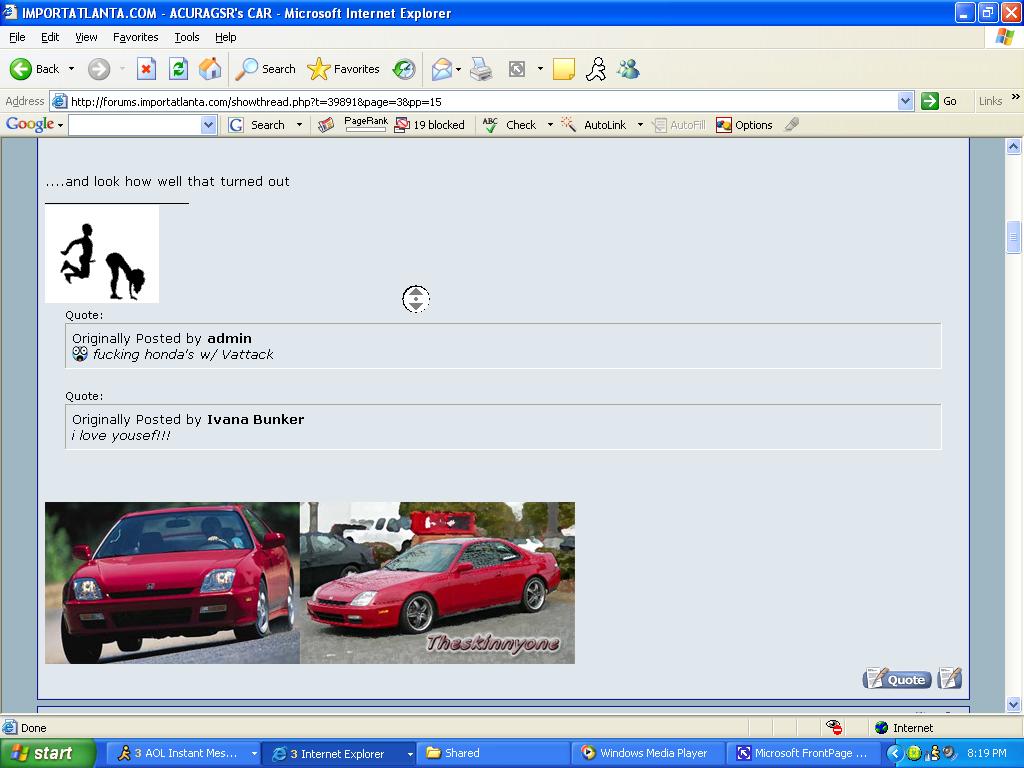
Task: Toggle the Google toolbar highlight pen
Action: pyautogui.click(x=792, y=125)
